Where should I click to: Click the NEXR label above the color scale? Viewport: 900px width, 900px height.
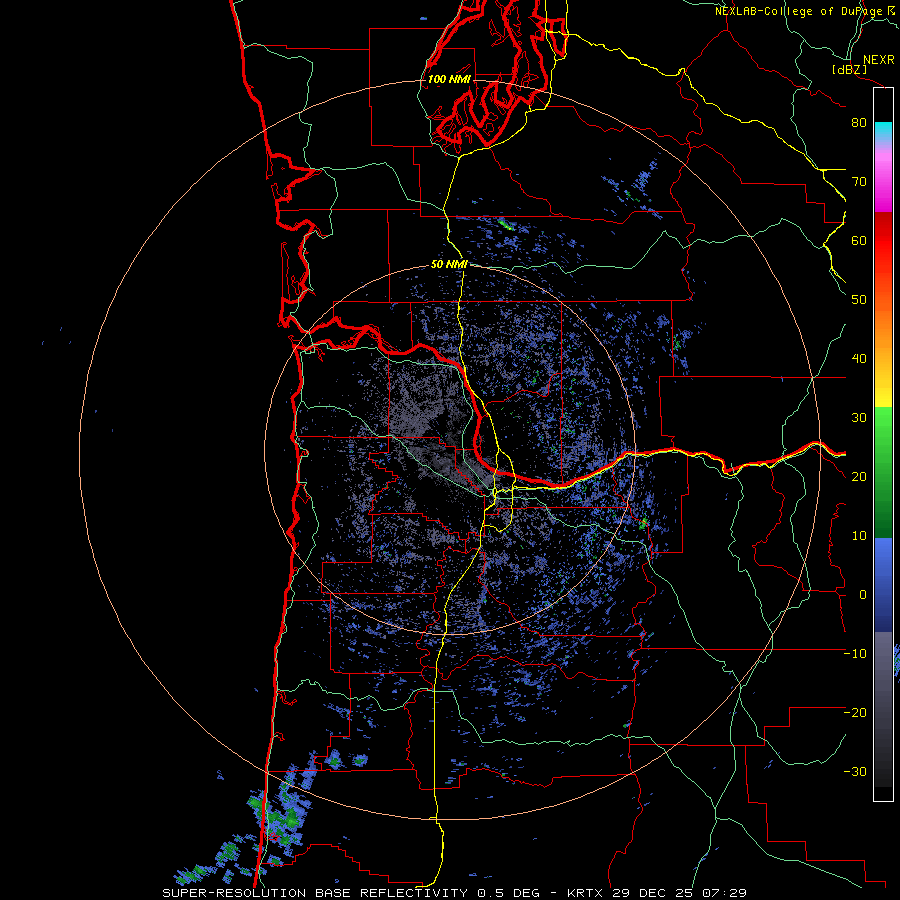pyautogui.click(x=878, y=60)
